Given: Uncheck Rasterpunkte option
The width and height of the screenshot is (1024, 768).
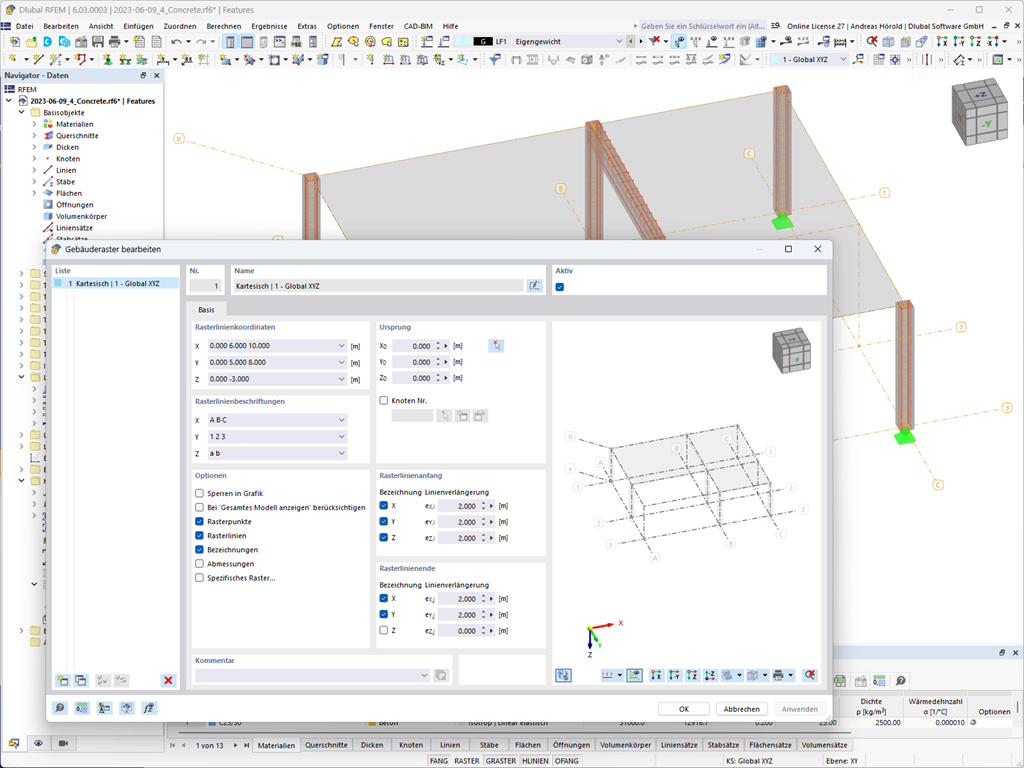Looking at the screenshot, I should (x=199, y=521).
